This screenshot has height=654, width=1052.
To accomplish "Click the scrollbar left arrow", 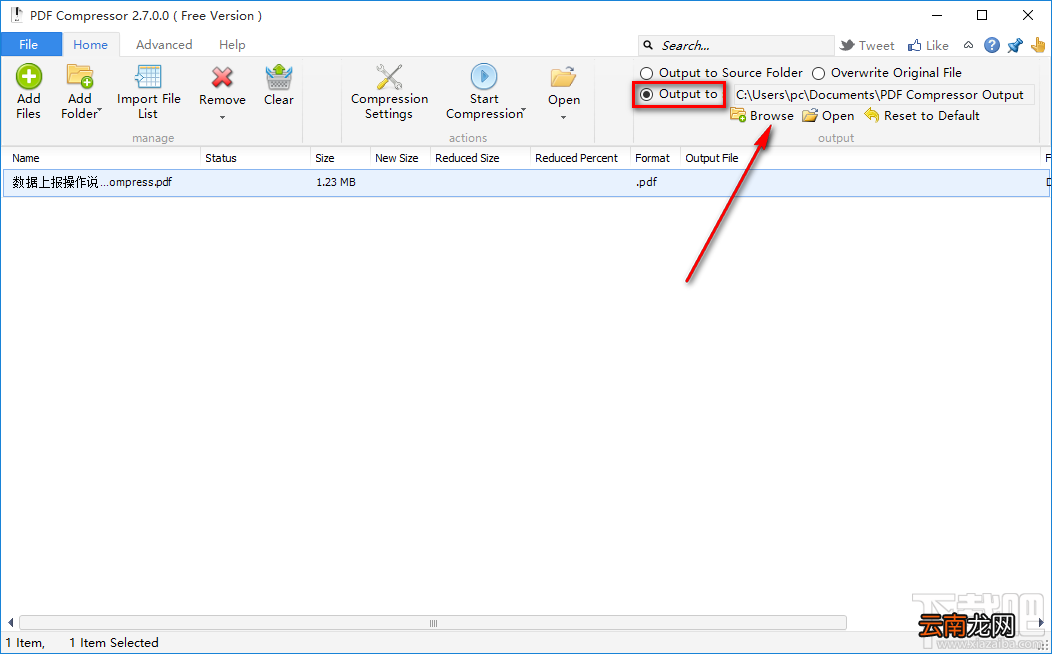I will [9, 623].
